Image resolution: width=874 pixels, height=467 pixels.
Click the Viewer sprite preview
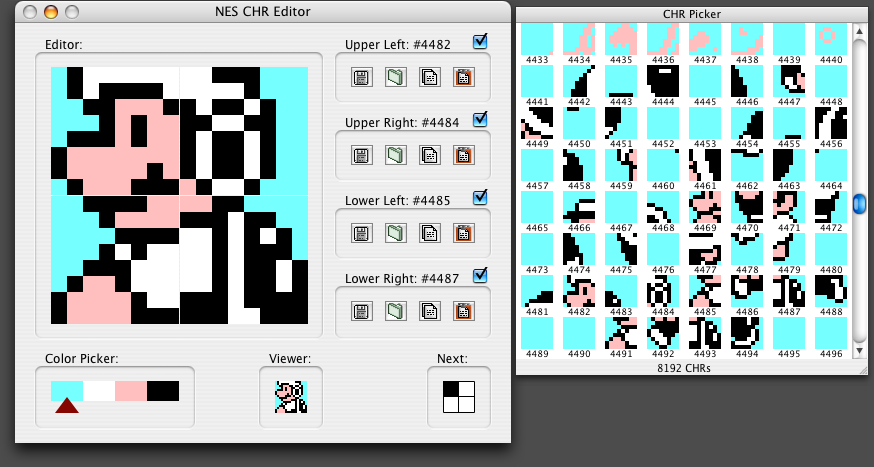click(x=291, y=397)
